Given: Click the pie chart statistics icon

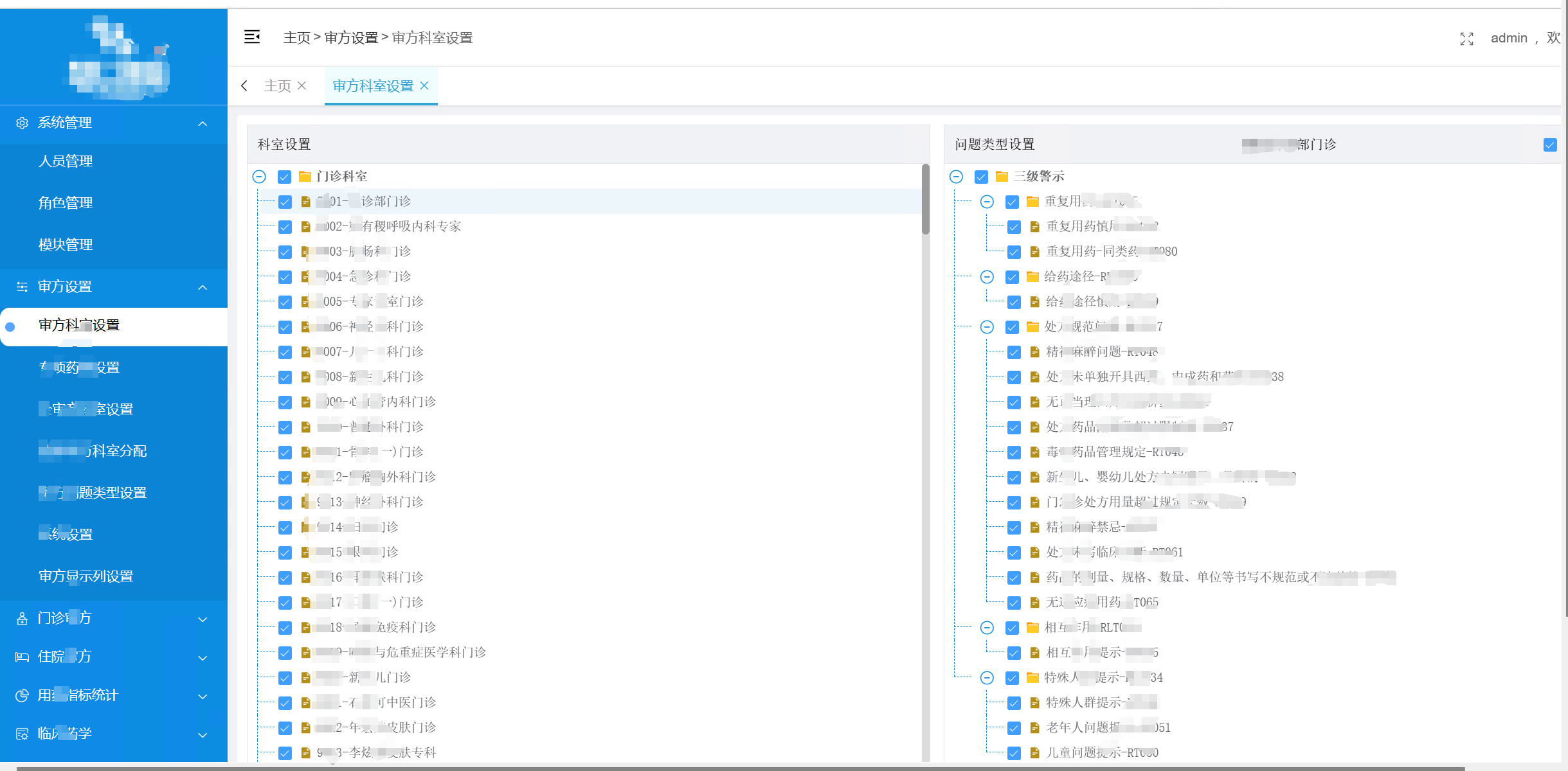Looking at the screenshot, I should click(x=22, y=695).
